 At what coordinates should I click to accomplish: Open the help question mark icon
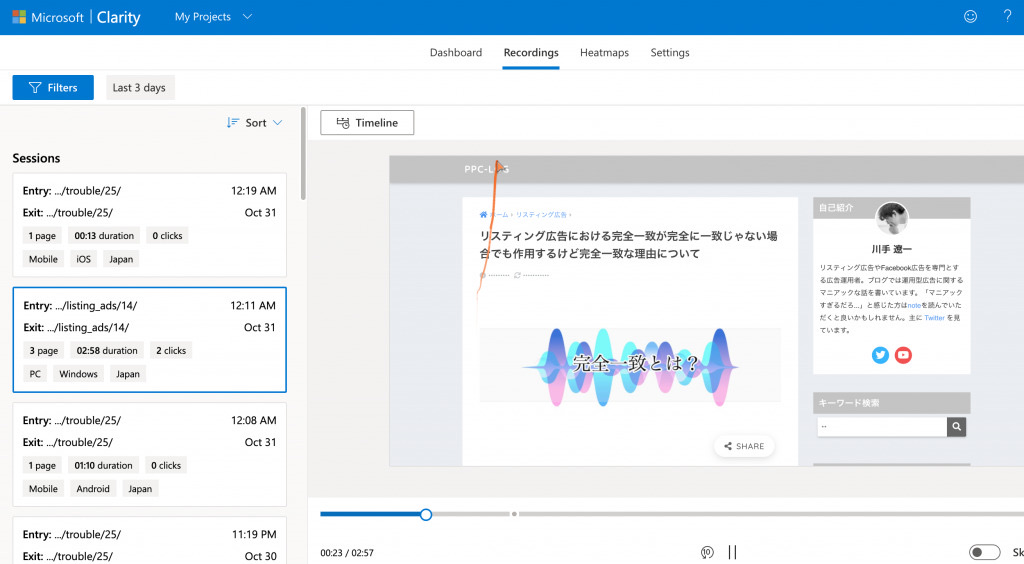(1007, 16)
